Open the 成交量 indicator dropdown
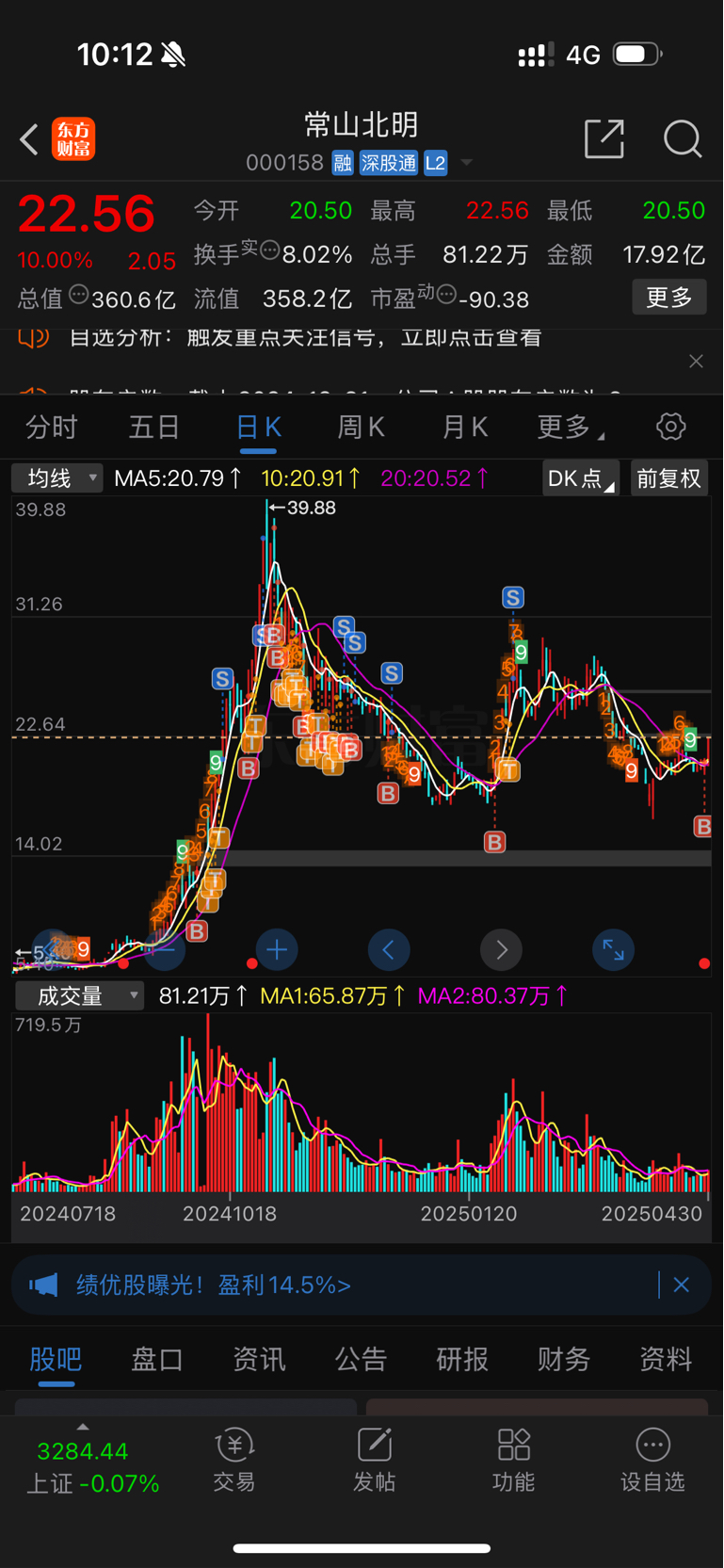The image size is (724, 1568). tap(79, 995)
